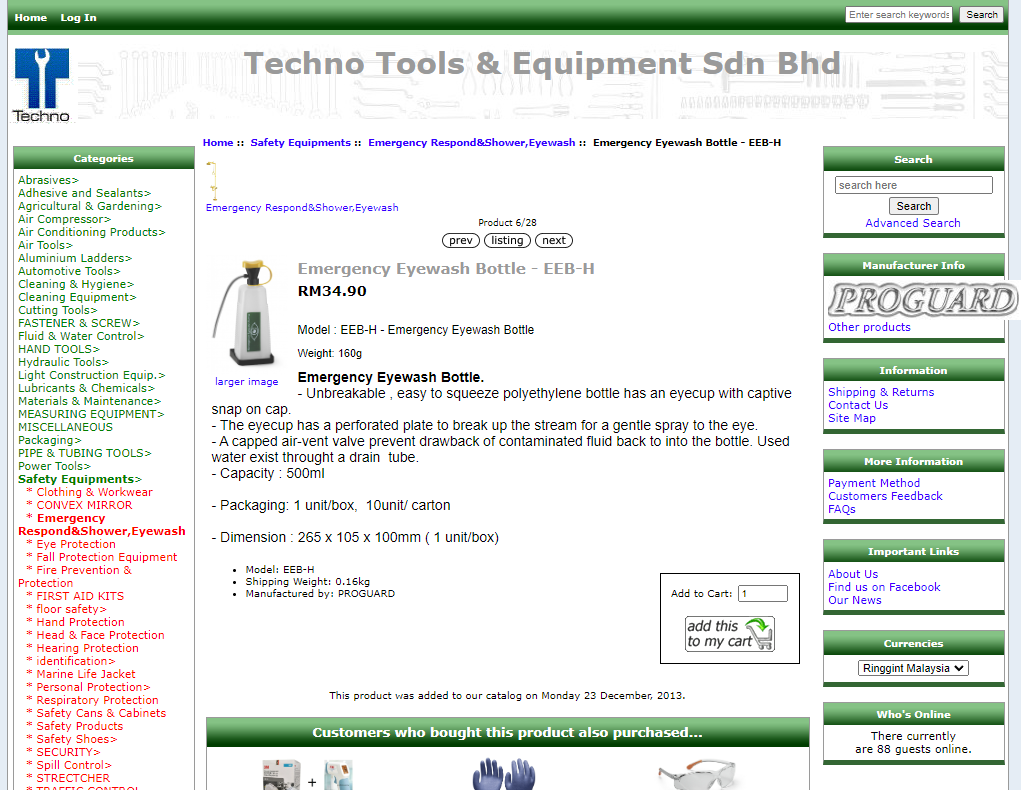
Task: Expand the Aluminium Ladders category
Action: [74, 258]
